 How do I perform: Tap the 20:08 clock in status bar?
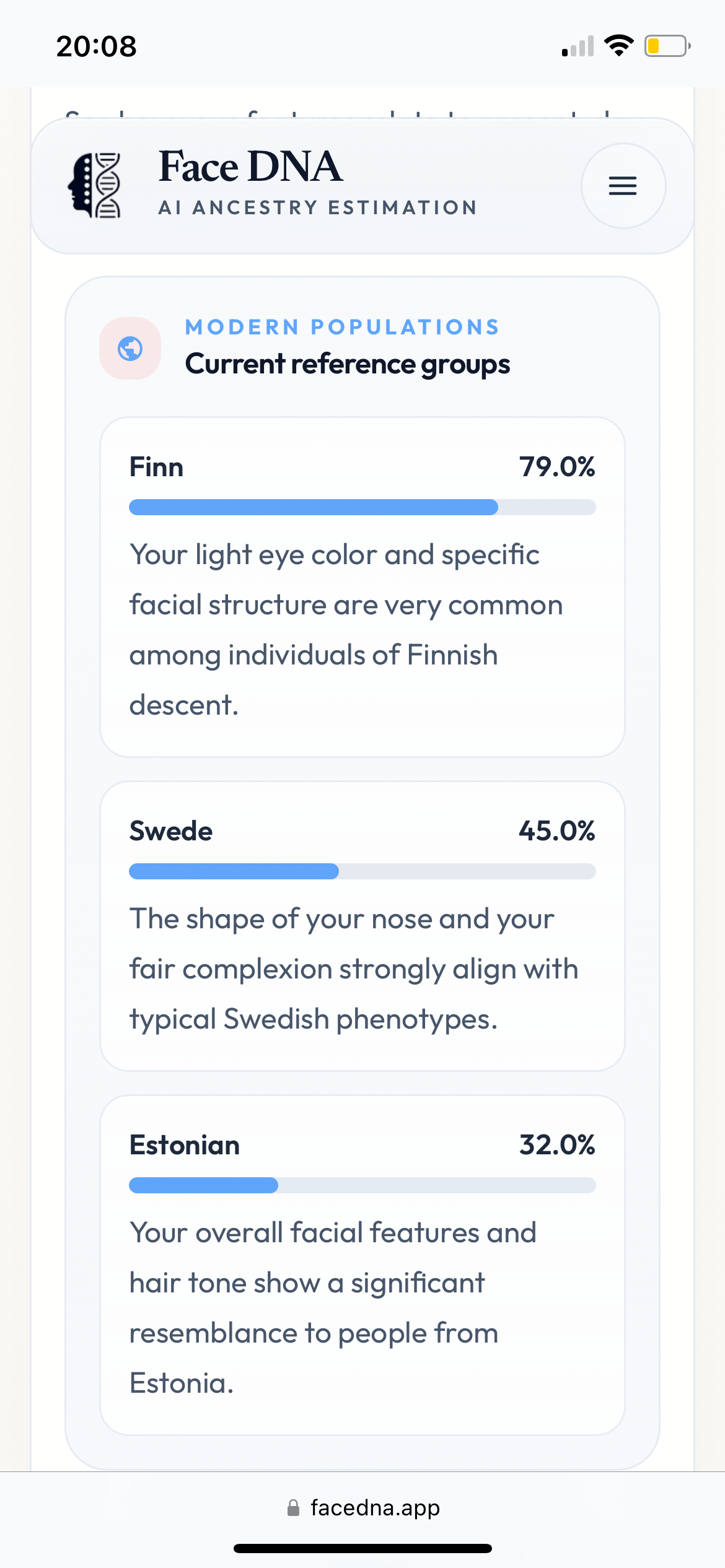pos(97,46)
